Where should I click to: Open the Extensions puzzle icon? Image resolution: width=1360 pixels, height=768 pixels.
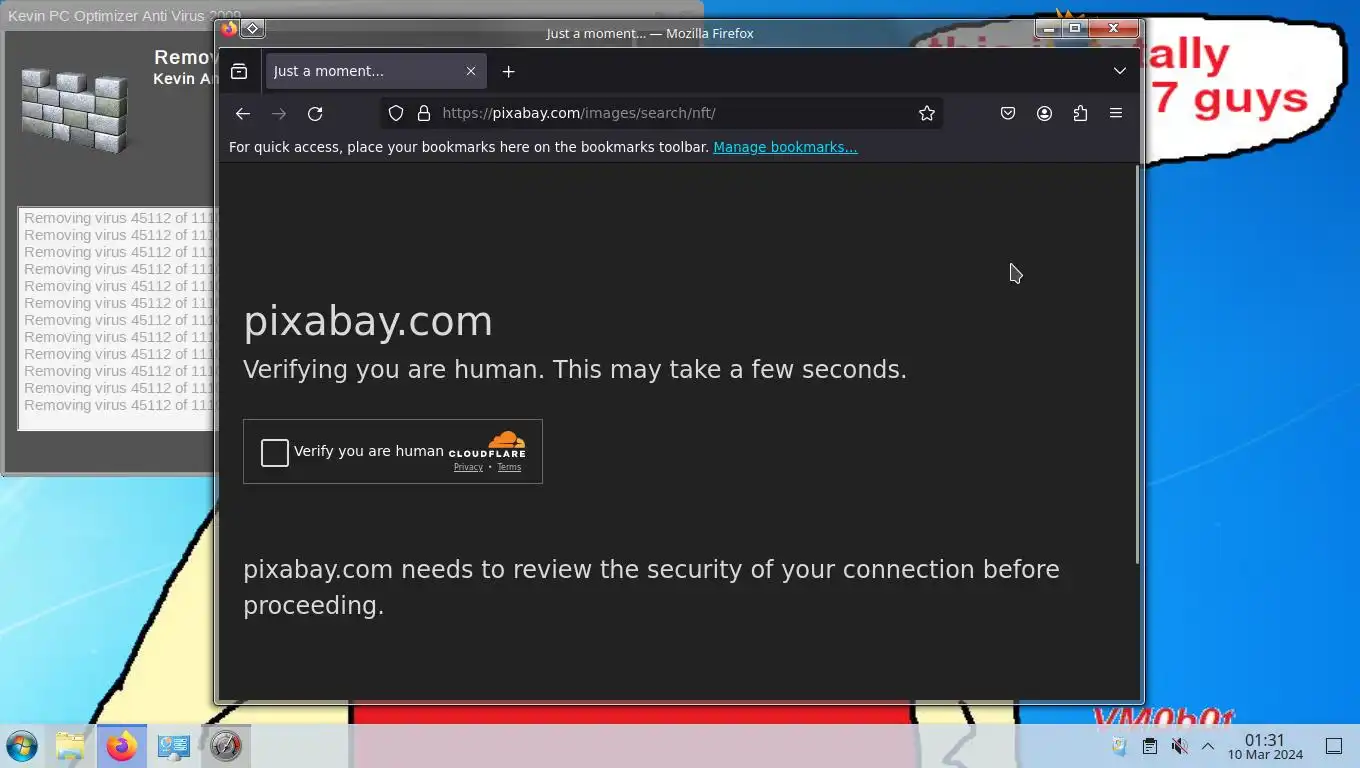point(1080,114)
